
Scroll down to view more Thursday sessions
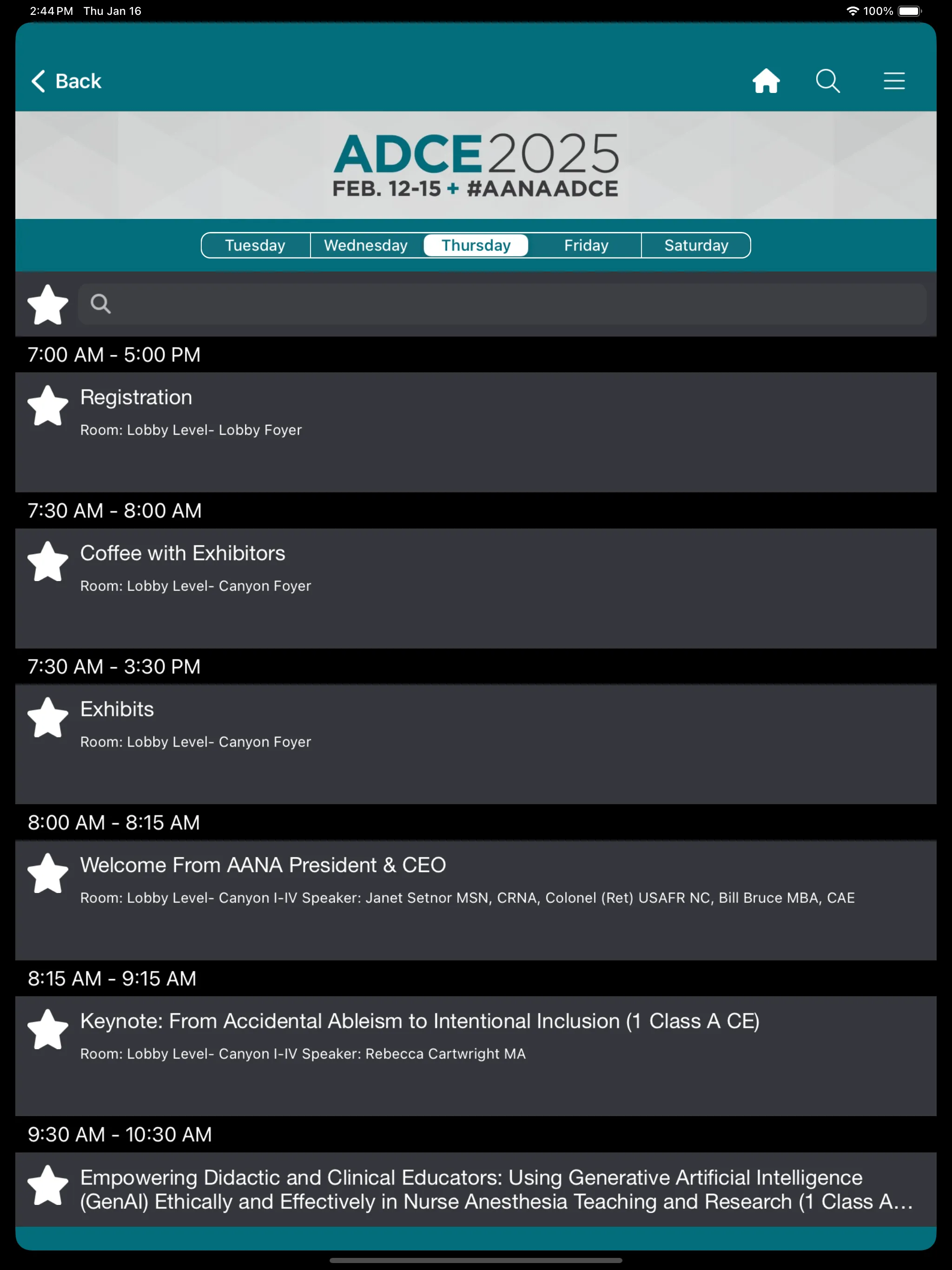click(476, 900)
